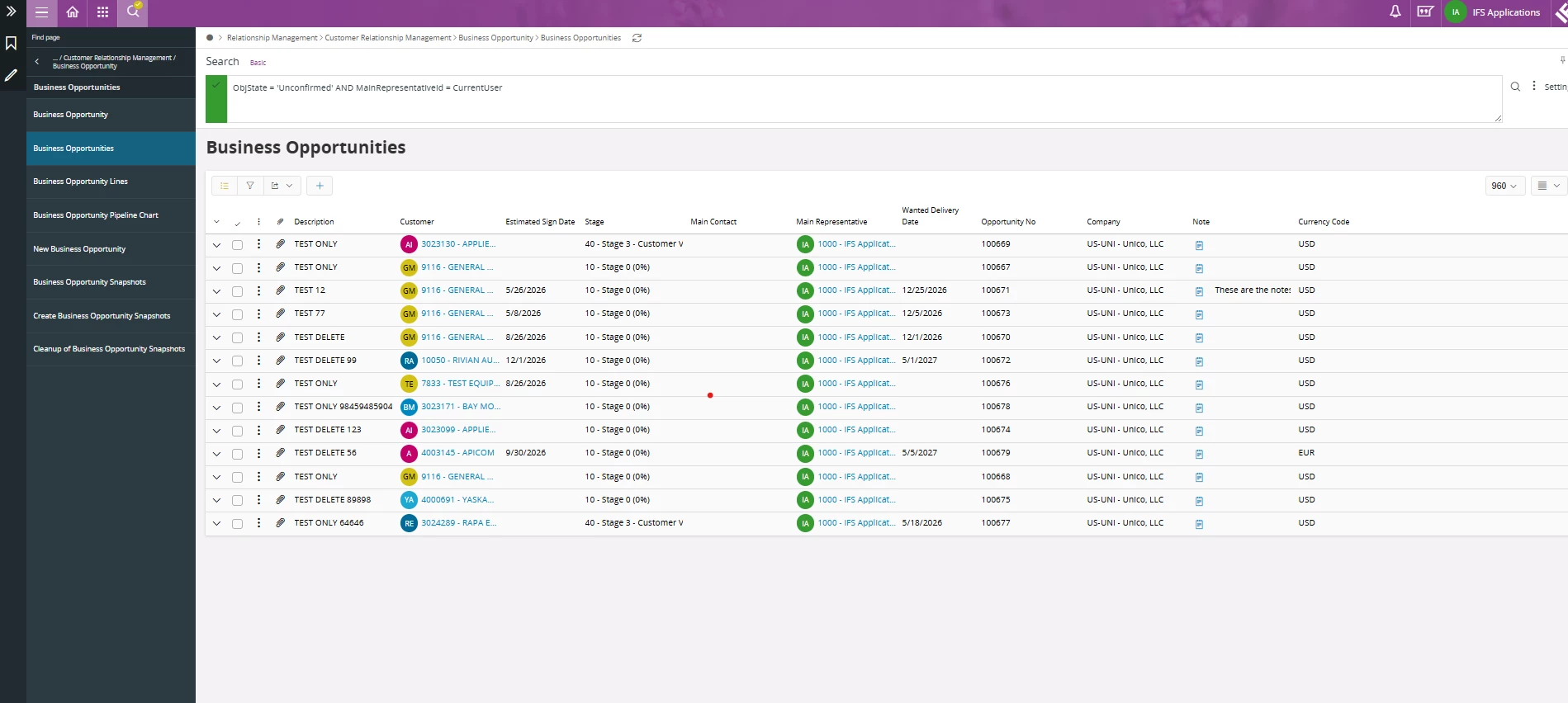Open the notifications bell icon
Viewport: 1568px width, 703px height.
(x=1395, y=12)
